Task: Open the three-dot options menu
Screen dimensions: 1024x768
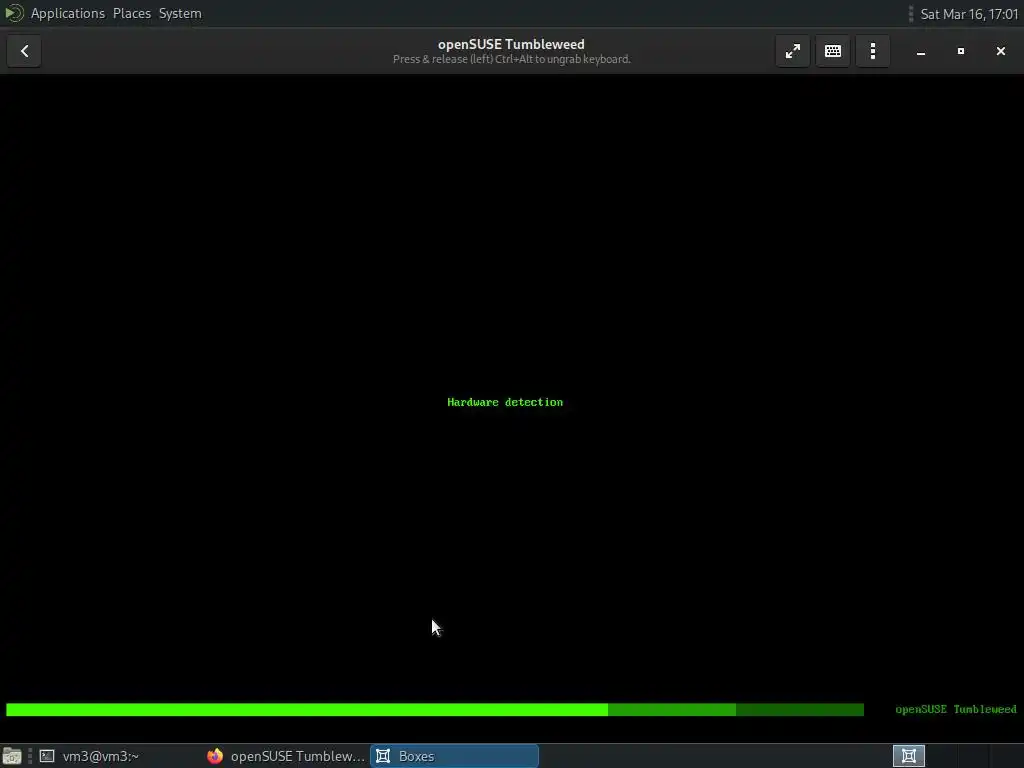Action: point(872,51)
